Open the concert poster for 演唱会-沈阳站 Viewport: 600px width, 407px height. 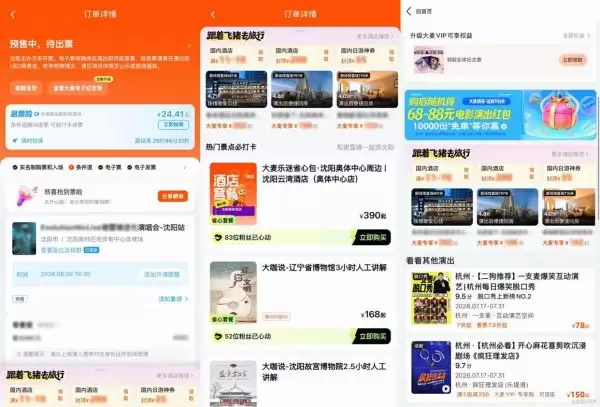(24, 238)
